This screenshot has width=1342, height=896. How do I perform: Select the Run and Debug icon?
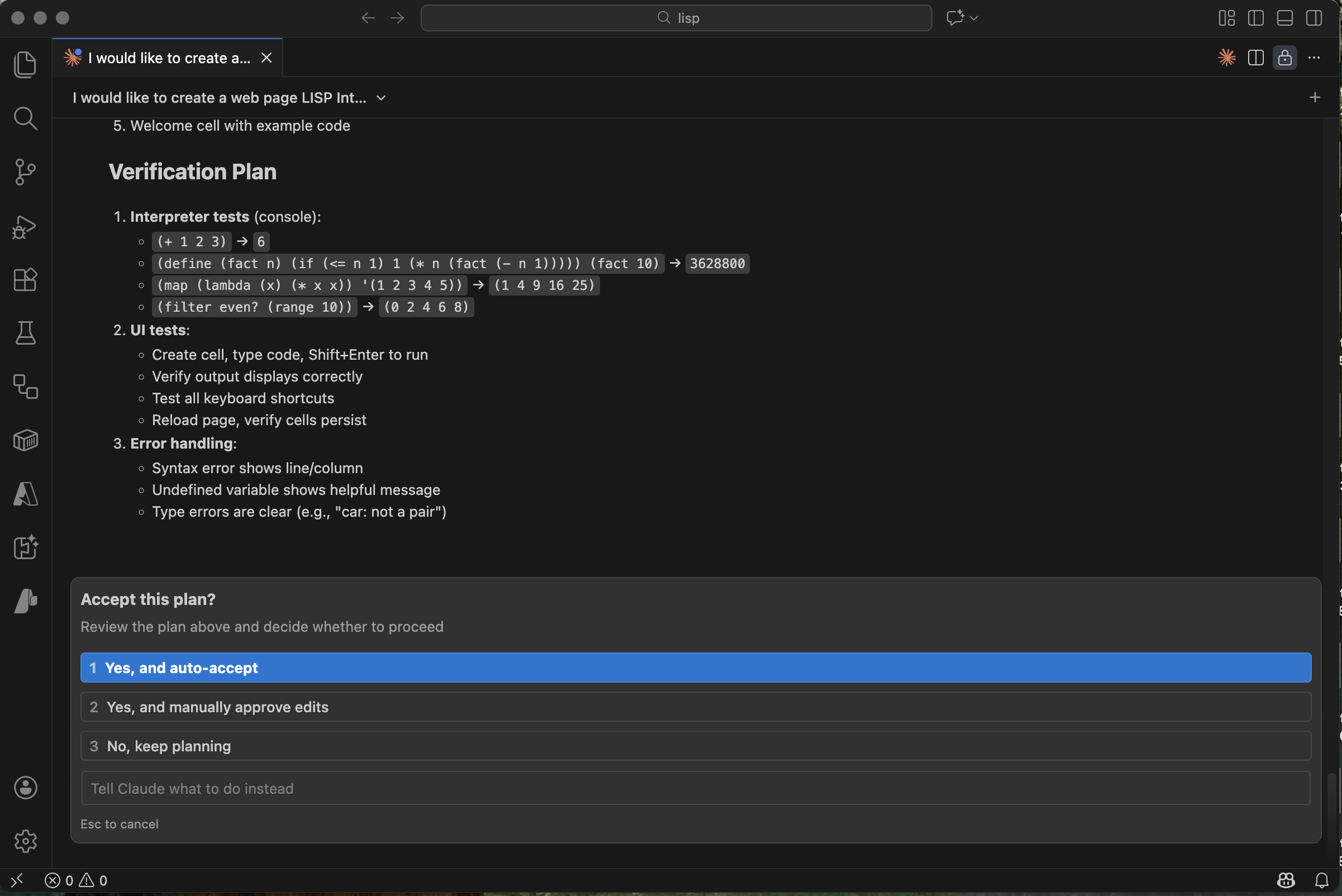(25, 227)
